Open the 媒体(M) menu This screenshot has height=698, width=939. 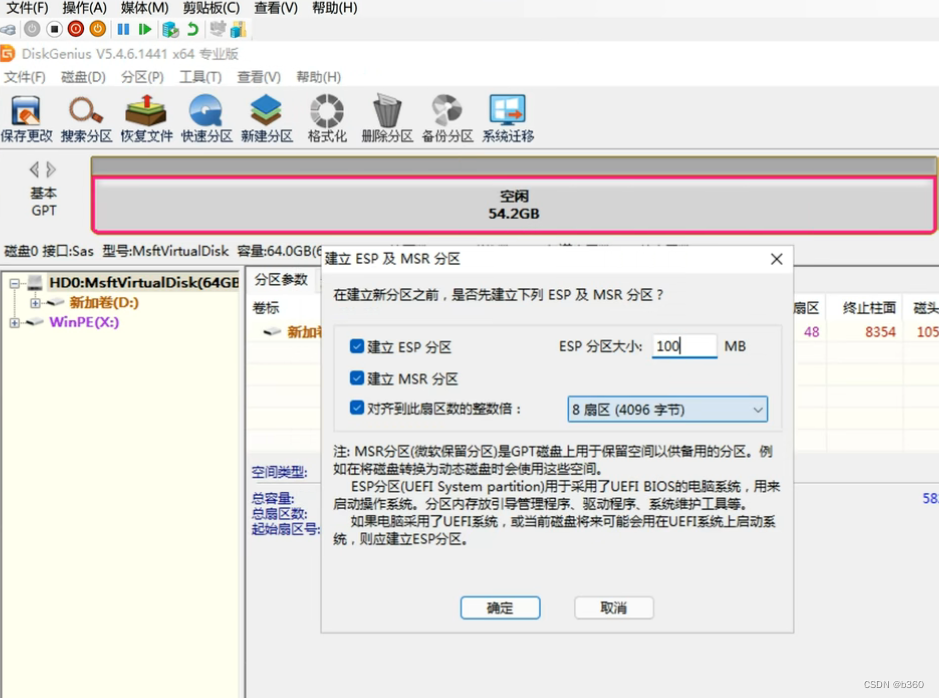point(144,8)
